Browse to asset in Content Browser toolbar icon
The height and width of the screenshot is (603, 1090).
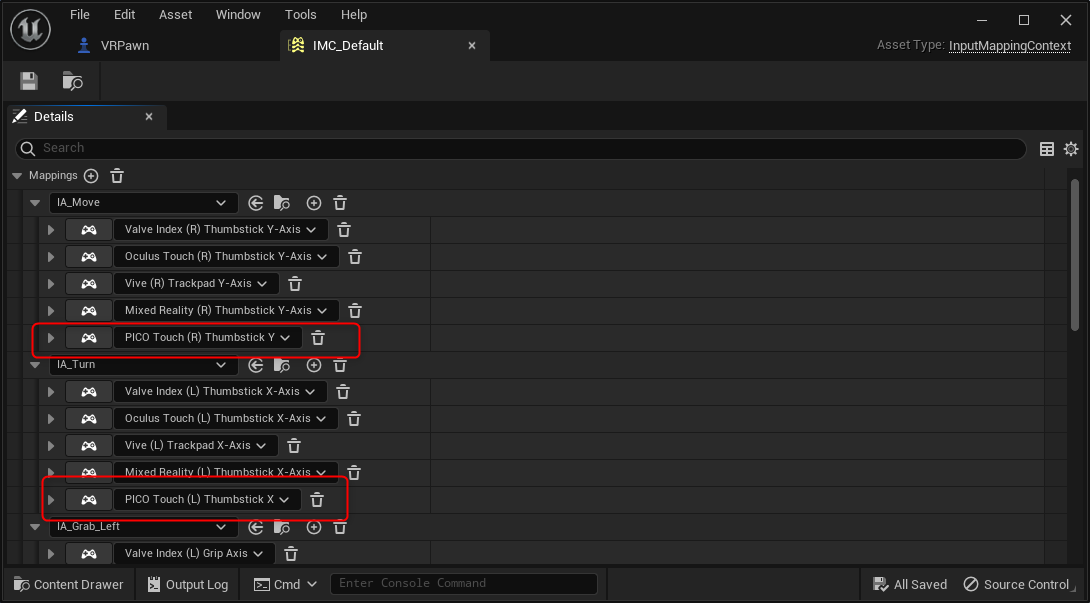72,81
